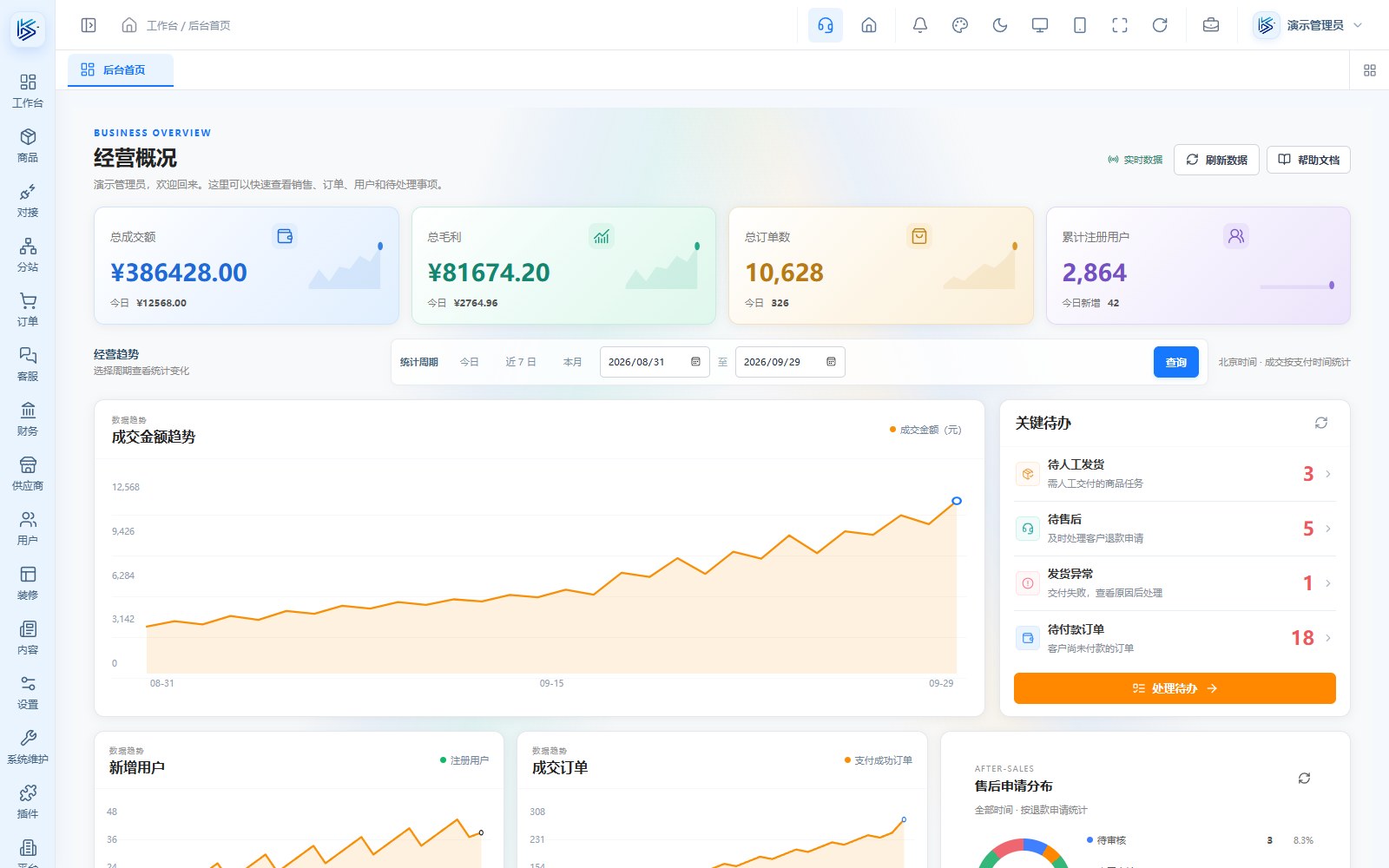Go to 财务 in the sidebar
Viewport: 1389px width, 868px height.
(x=28, y=419)
